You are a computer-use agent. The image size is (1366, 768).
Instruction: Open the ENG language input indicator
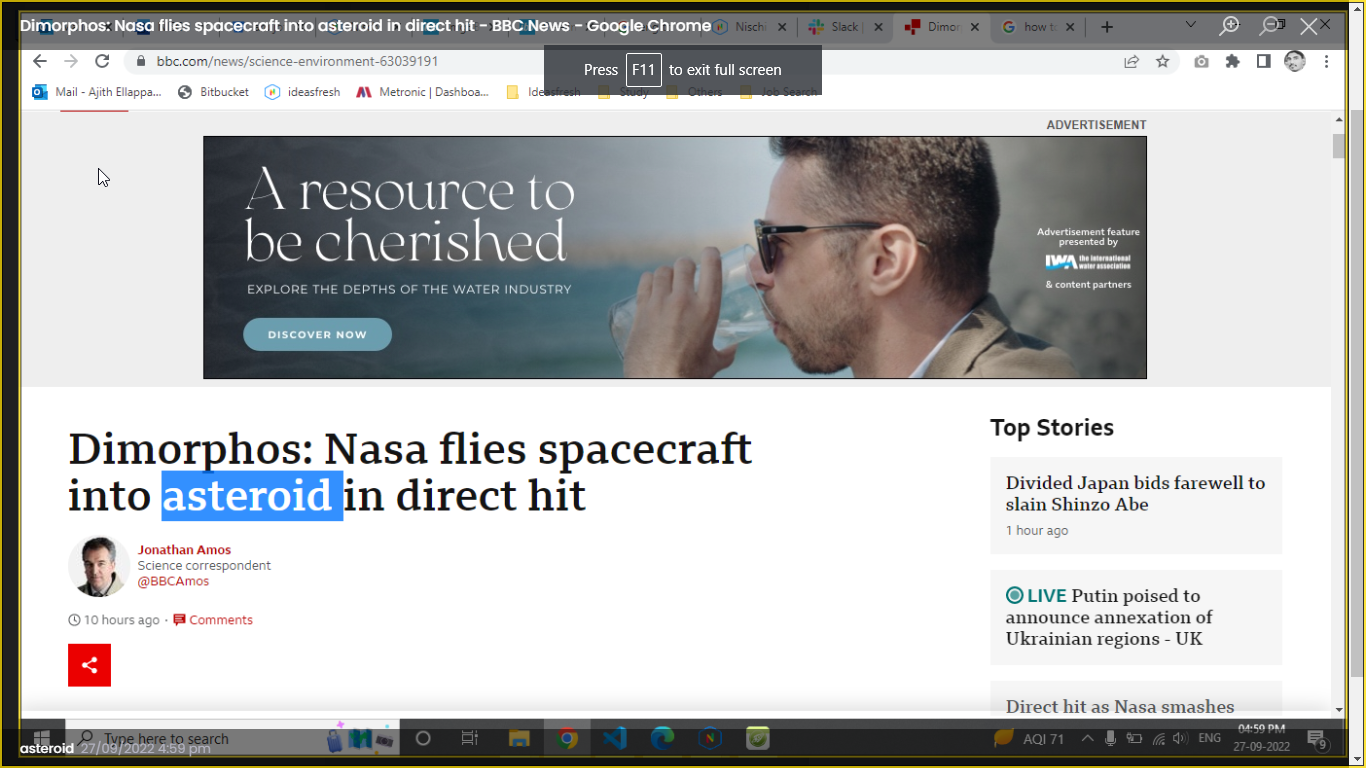pyautogui.click(x=1210, y=739)
